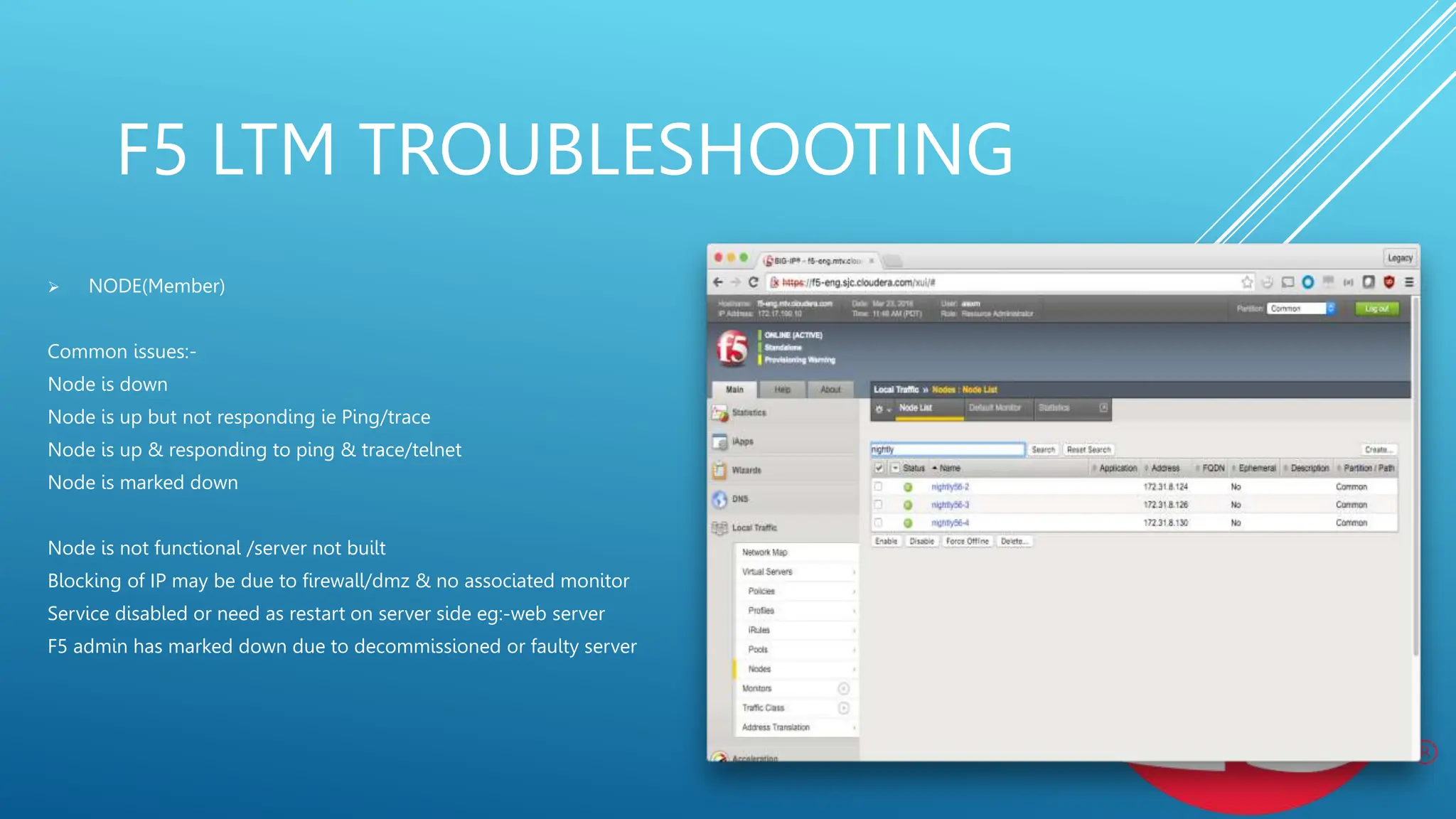Viewport: 1456px width, 819px height.
Task: Click the F5 red ball logo
Action: (732, 348)
